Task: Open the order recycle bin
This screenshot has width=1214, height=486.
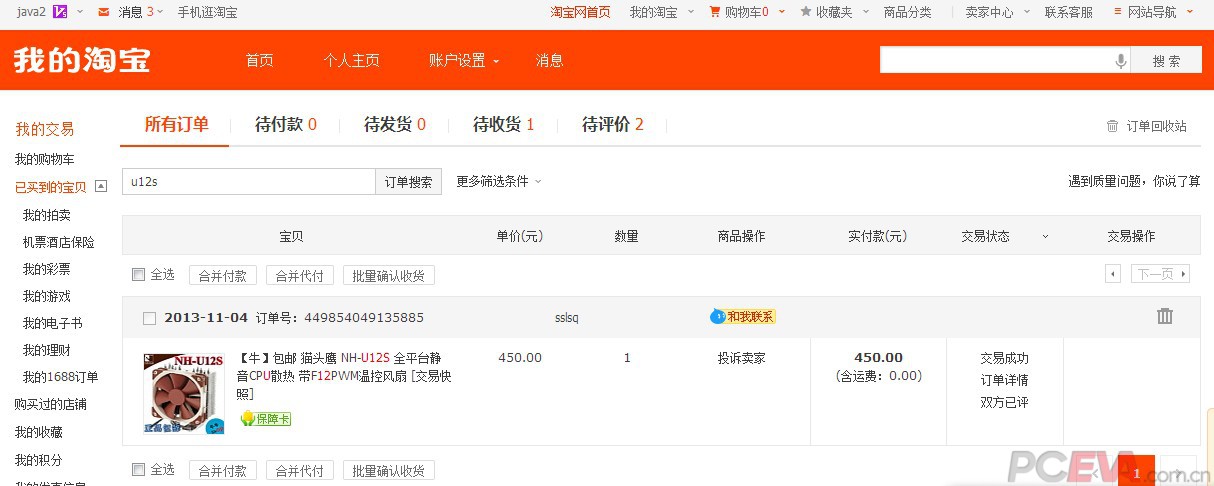Action: coord(1146,126)
